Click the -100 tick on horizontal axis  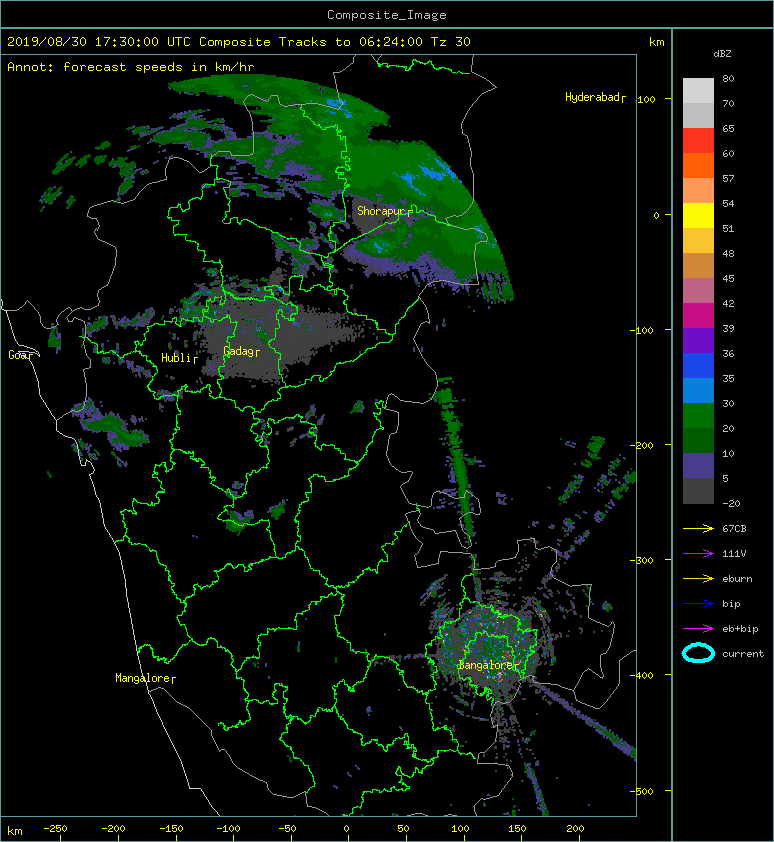point(228,829)
